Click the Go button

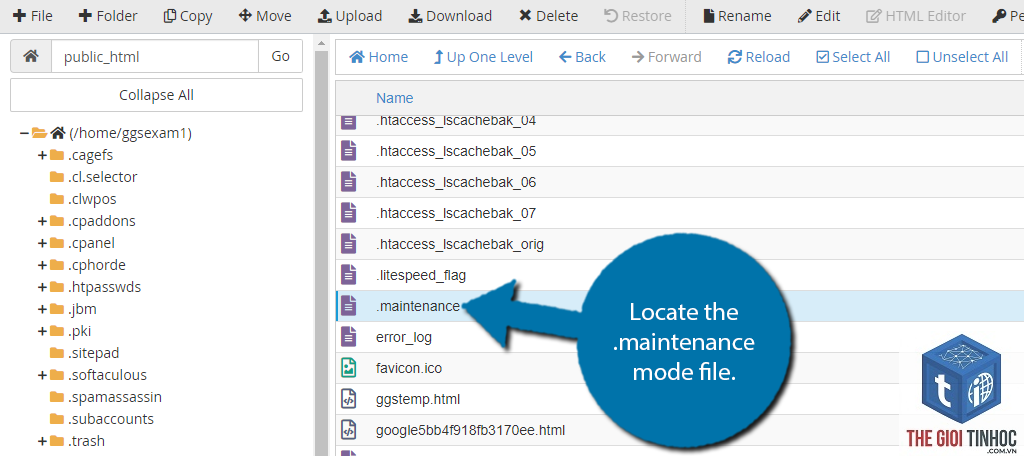(x=281, y=56)
